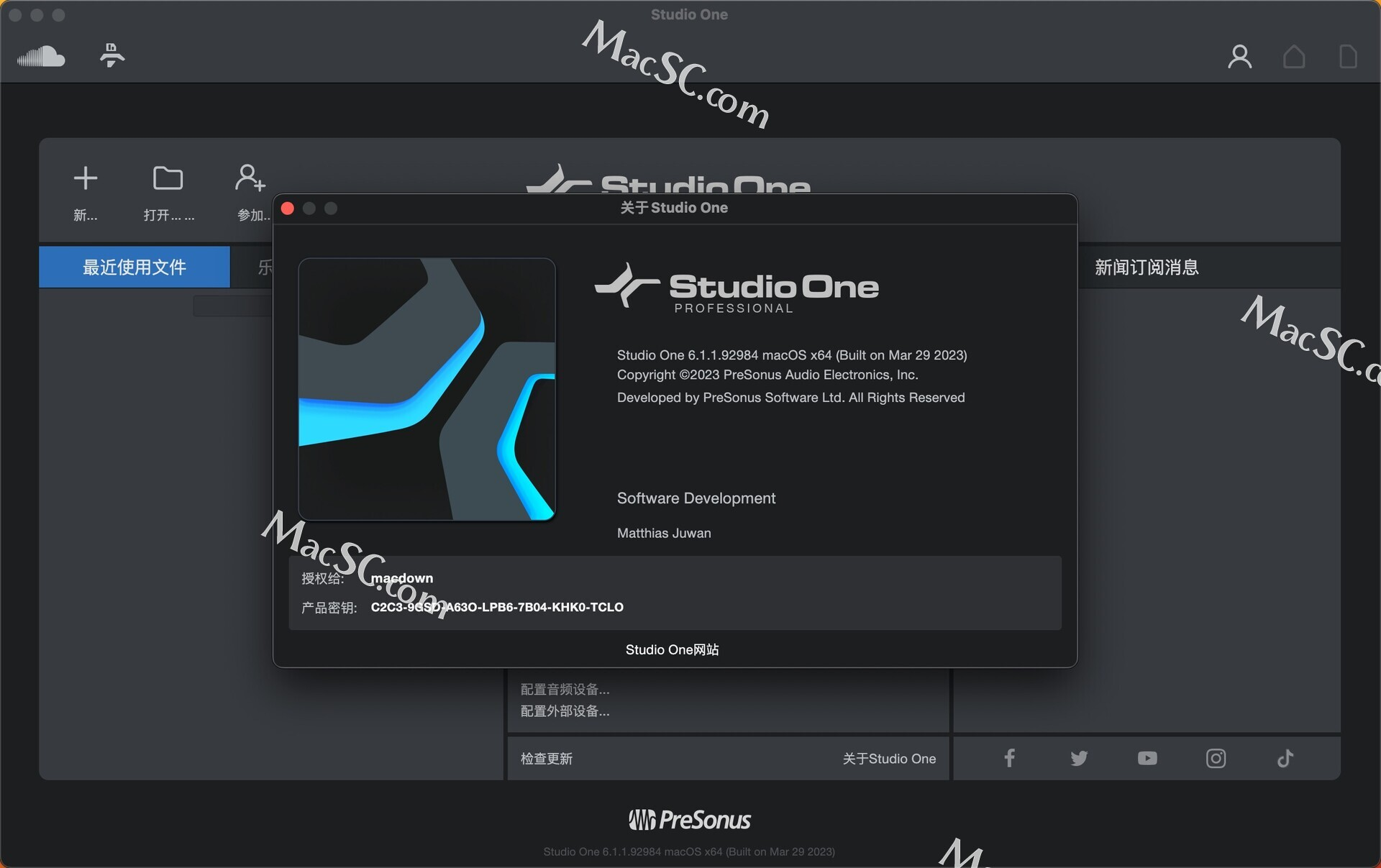Viewport: 1381px width, 868px height.
Task: Click 关于Studio One link on start page
Action: (889, 759)
